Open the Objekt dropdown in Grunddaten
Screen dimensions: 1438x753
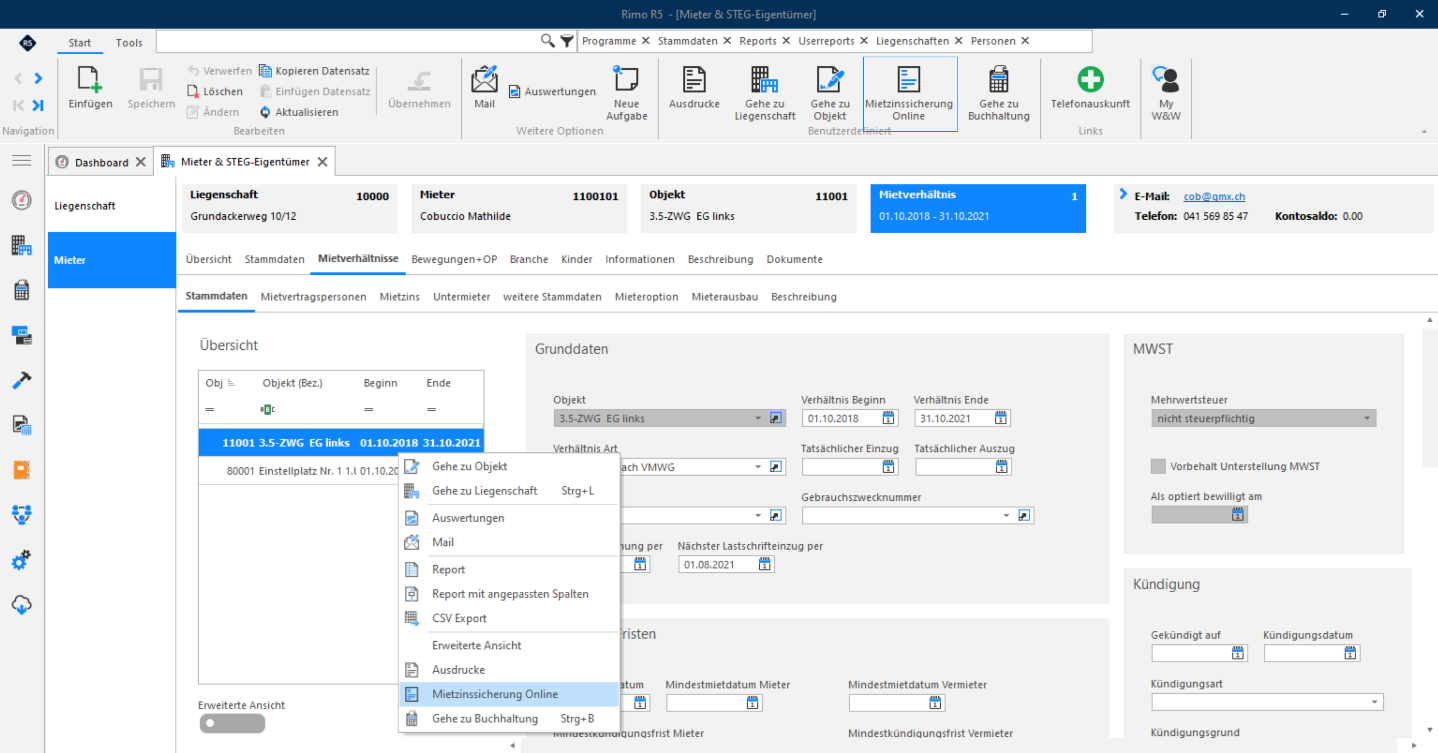click(x=759, y=418)
